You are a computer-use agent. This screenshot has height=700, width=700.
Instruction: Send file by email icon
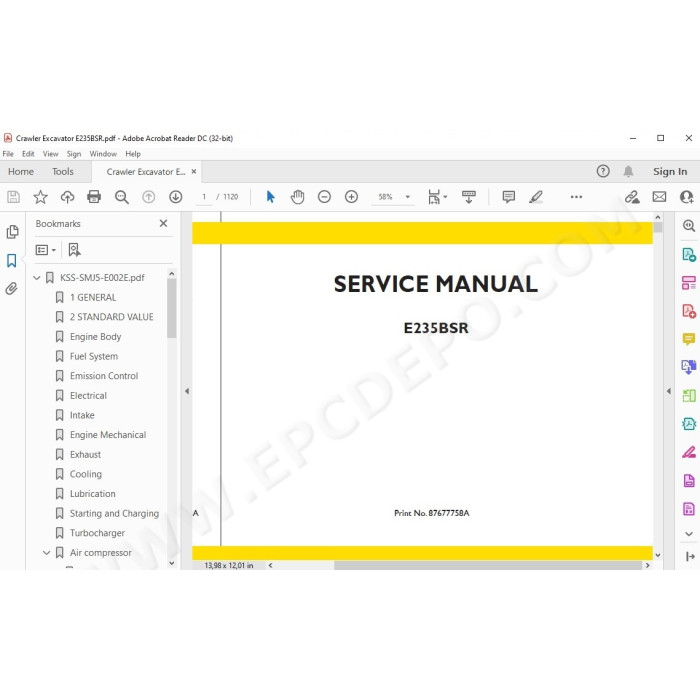pyautogui.click(x=659, y=197)
